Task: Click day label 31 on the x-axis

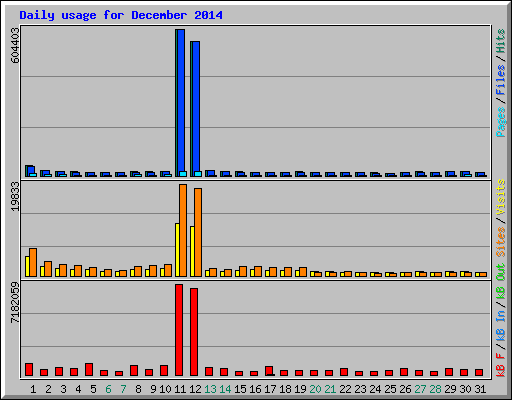Action: click(x=480, y=389)
